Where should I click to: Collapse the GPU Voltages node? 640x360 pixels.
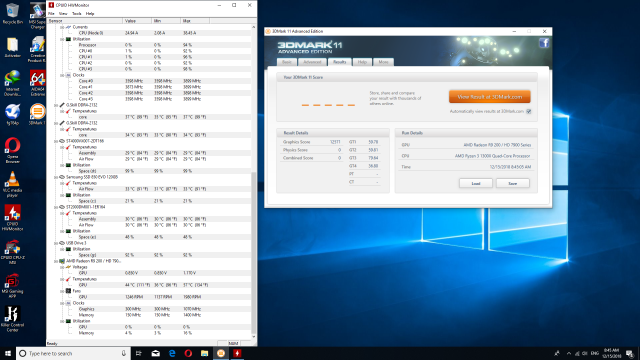(62, 267)
